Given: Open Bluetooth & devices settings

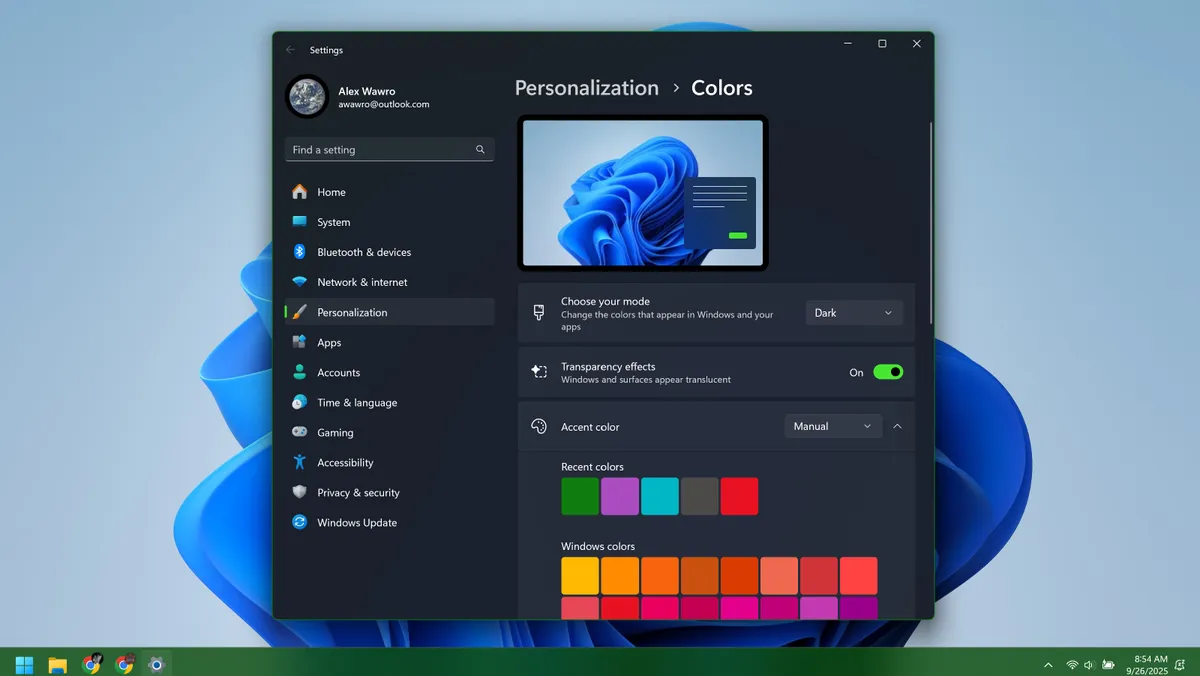Looking at the screenshot, I should [x=299, y=251].
